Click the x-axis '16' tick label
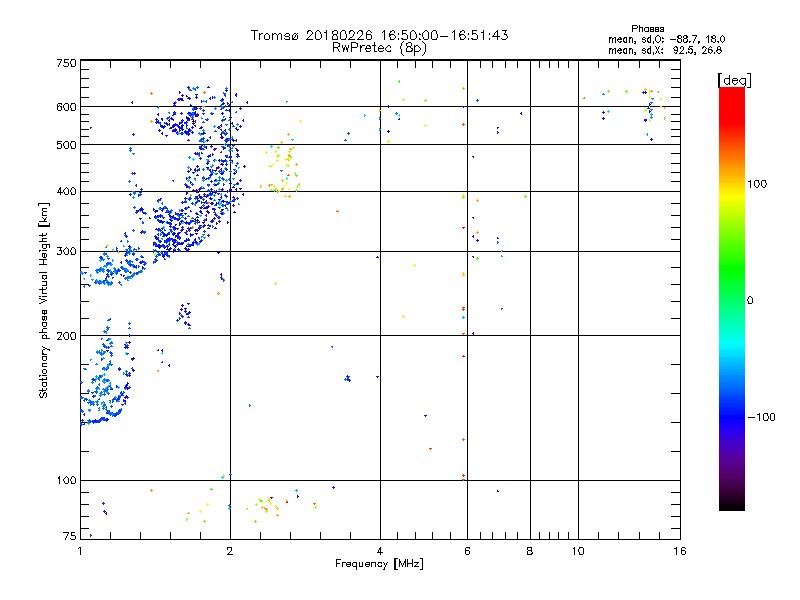Viewport: 800px width, 600px height. pos(680,551)
